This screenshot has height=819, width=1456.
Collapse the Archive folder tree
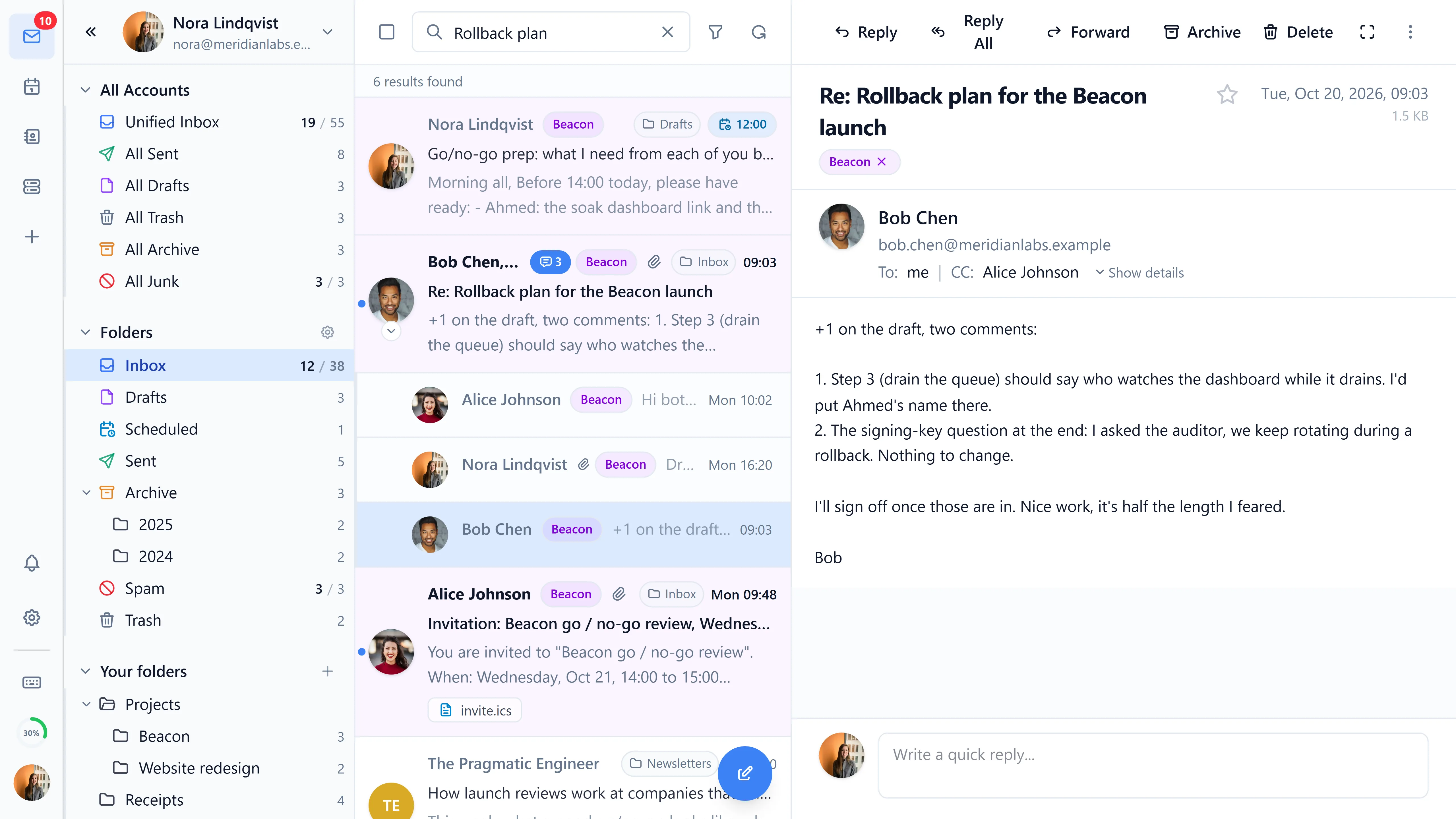click(x=86, y=493)
